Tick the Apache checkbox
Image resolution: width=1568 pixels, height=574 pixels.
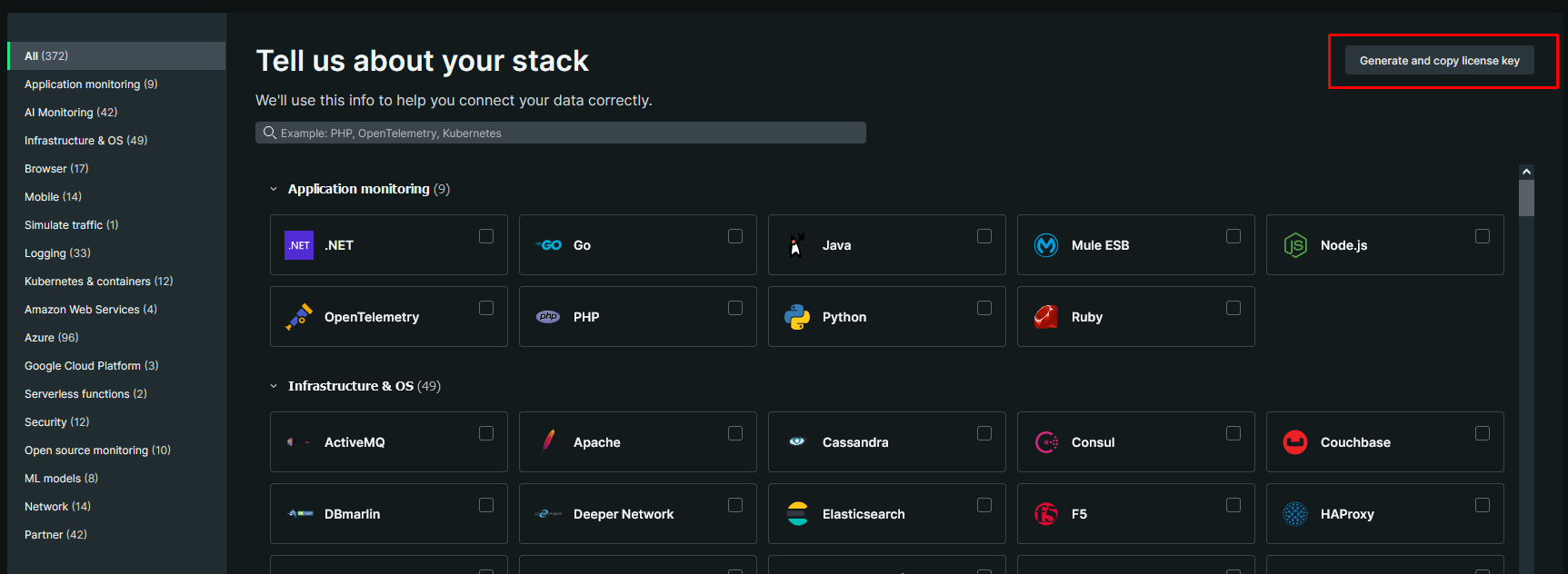pos(735,433)
